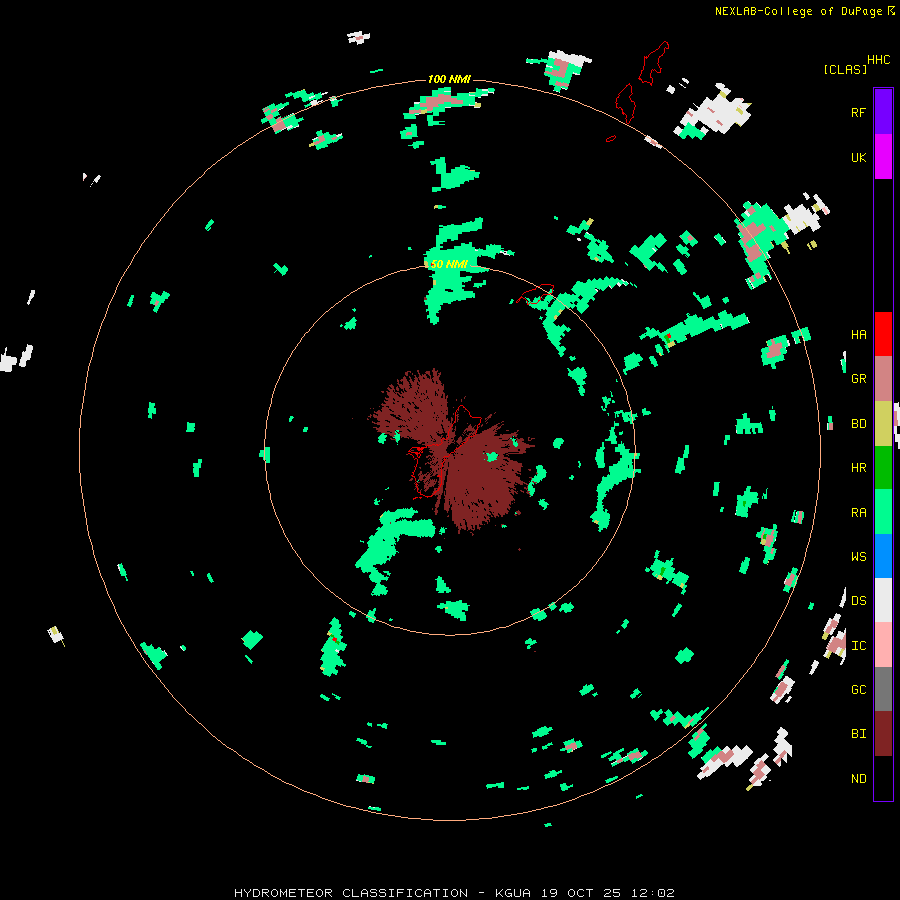
Task: Select the GR legend color block
Action: (x=883, y=378)
